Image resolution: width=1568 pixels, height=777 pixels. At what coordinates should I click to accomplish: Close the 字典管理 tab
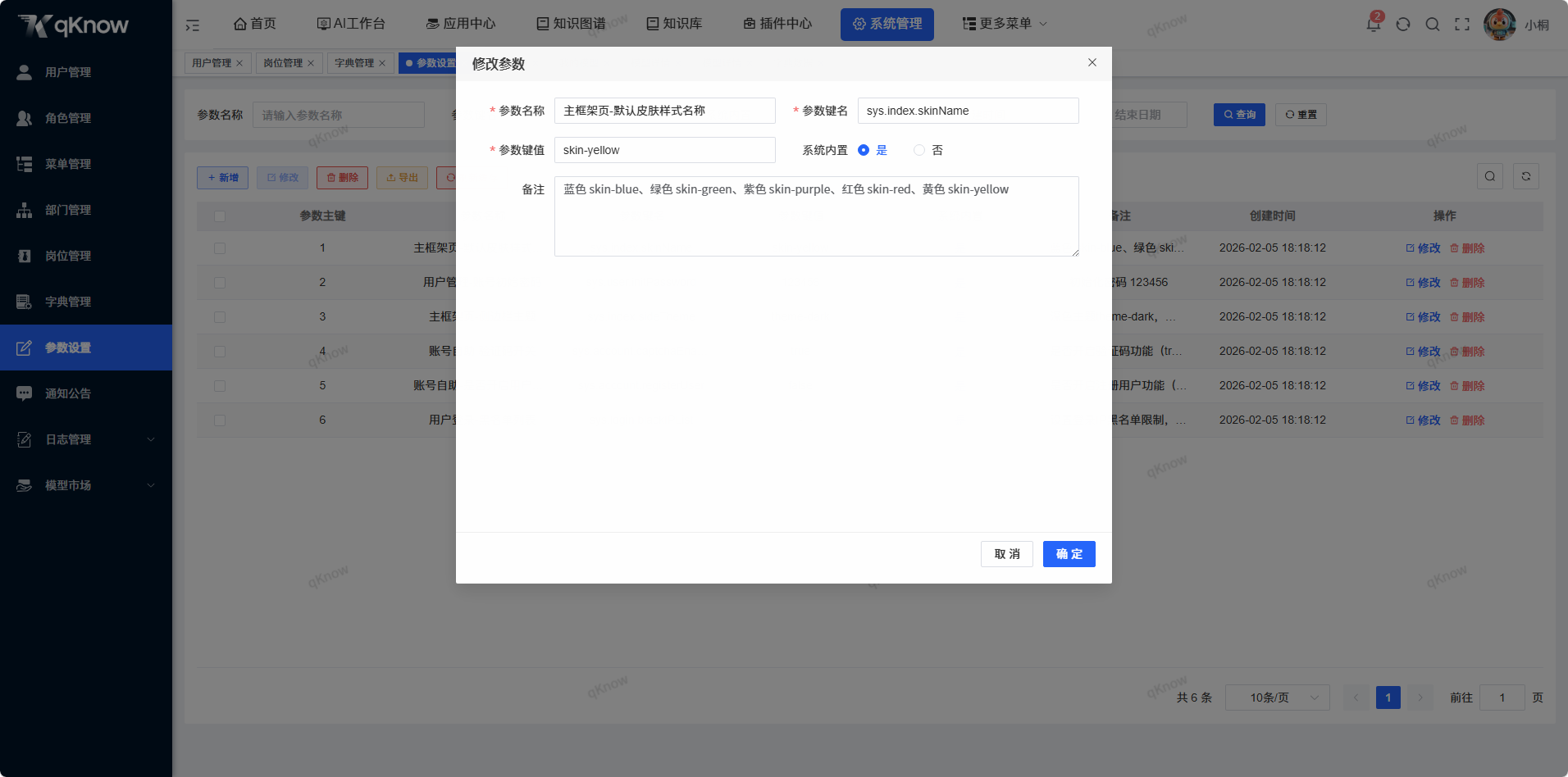point(382,63)
